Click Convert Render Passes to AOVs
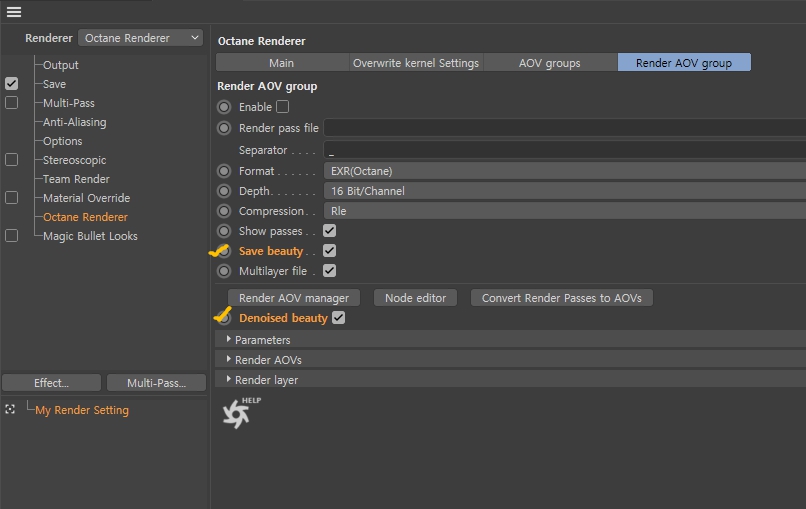The height and width of the screenshot is (509, 806). click(562, 298)
